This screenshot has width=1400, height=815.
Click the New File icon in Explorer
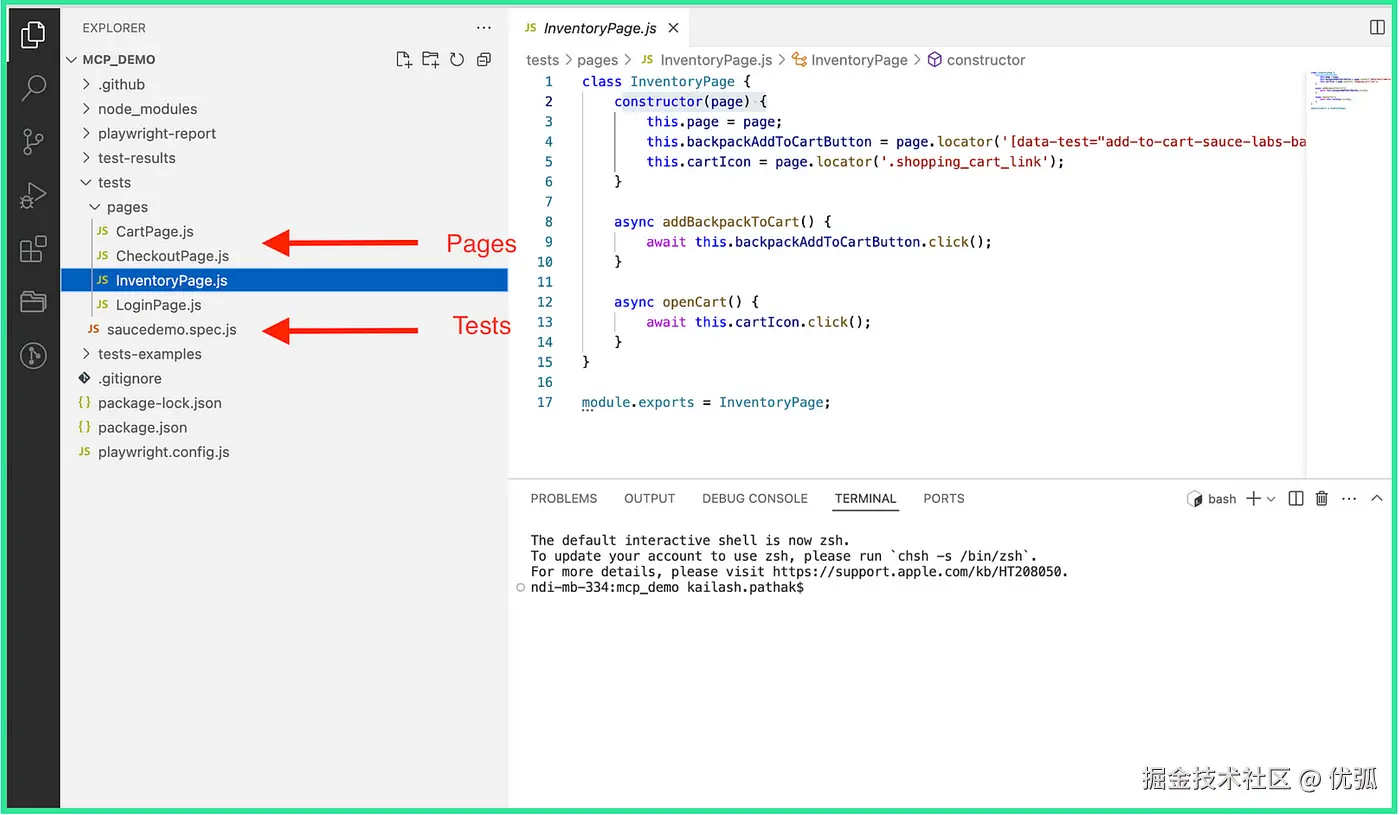pos(404,59)
